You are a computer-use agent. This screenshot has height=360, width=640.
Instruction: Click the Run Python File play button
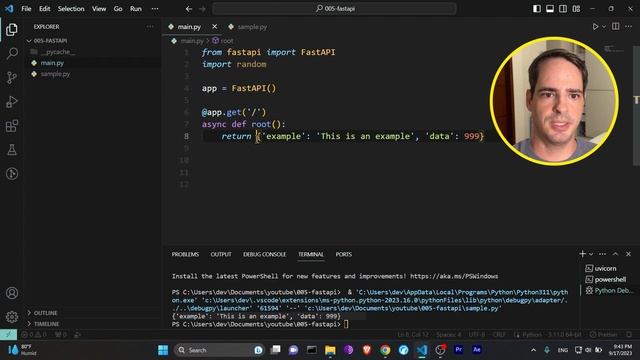coord(595,27)
